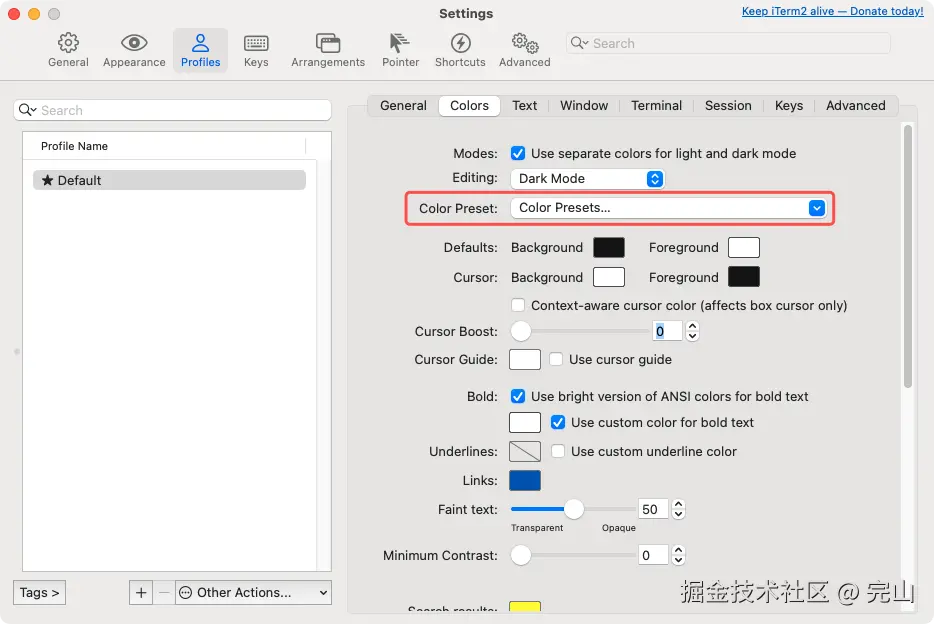Open the Pointer settings pane
934x624 pixels.
point(400,50)
